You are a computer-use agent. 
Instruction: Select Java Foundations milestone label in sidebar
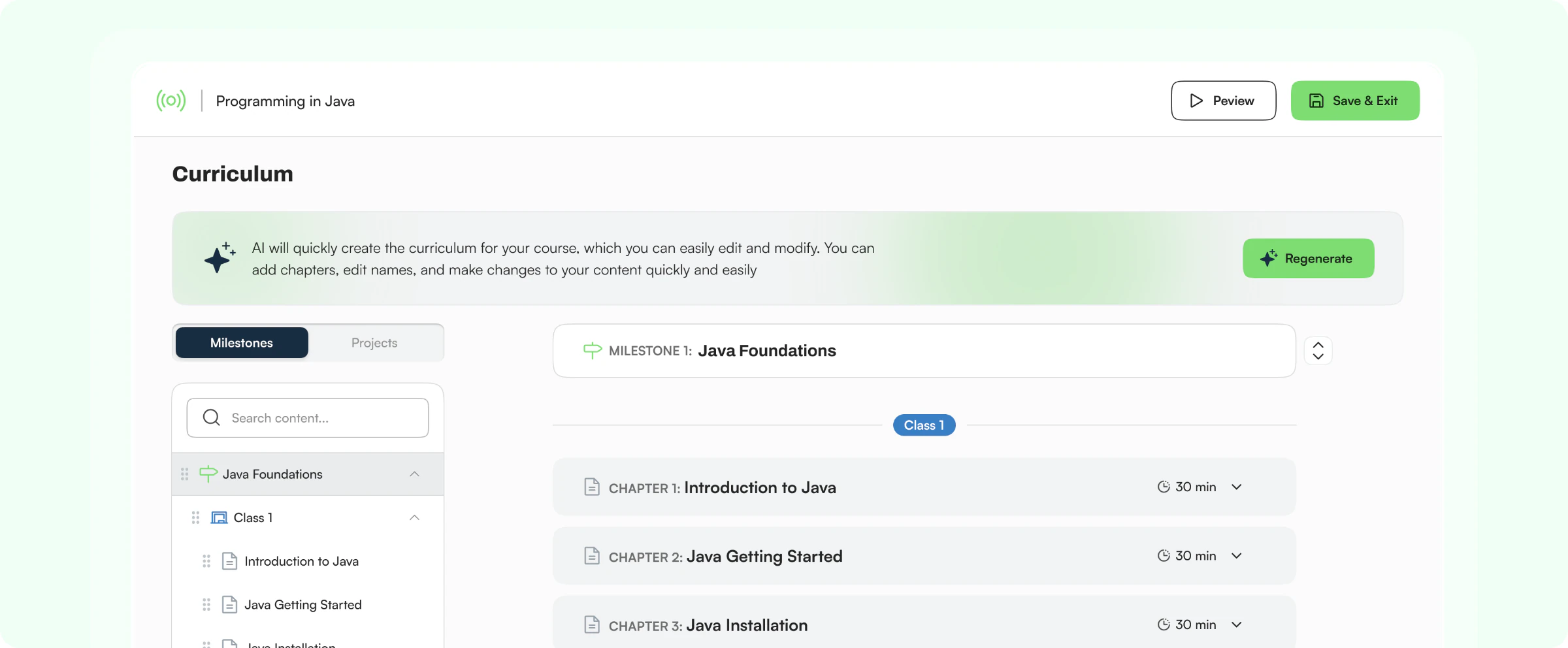coord(272,474)
